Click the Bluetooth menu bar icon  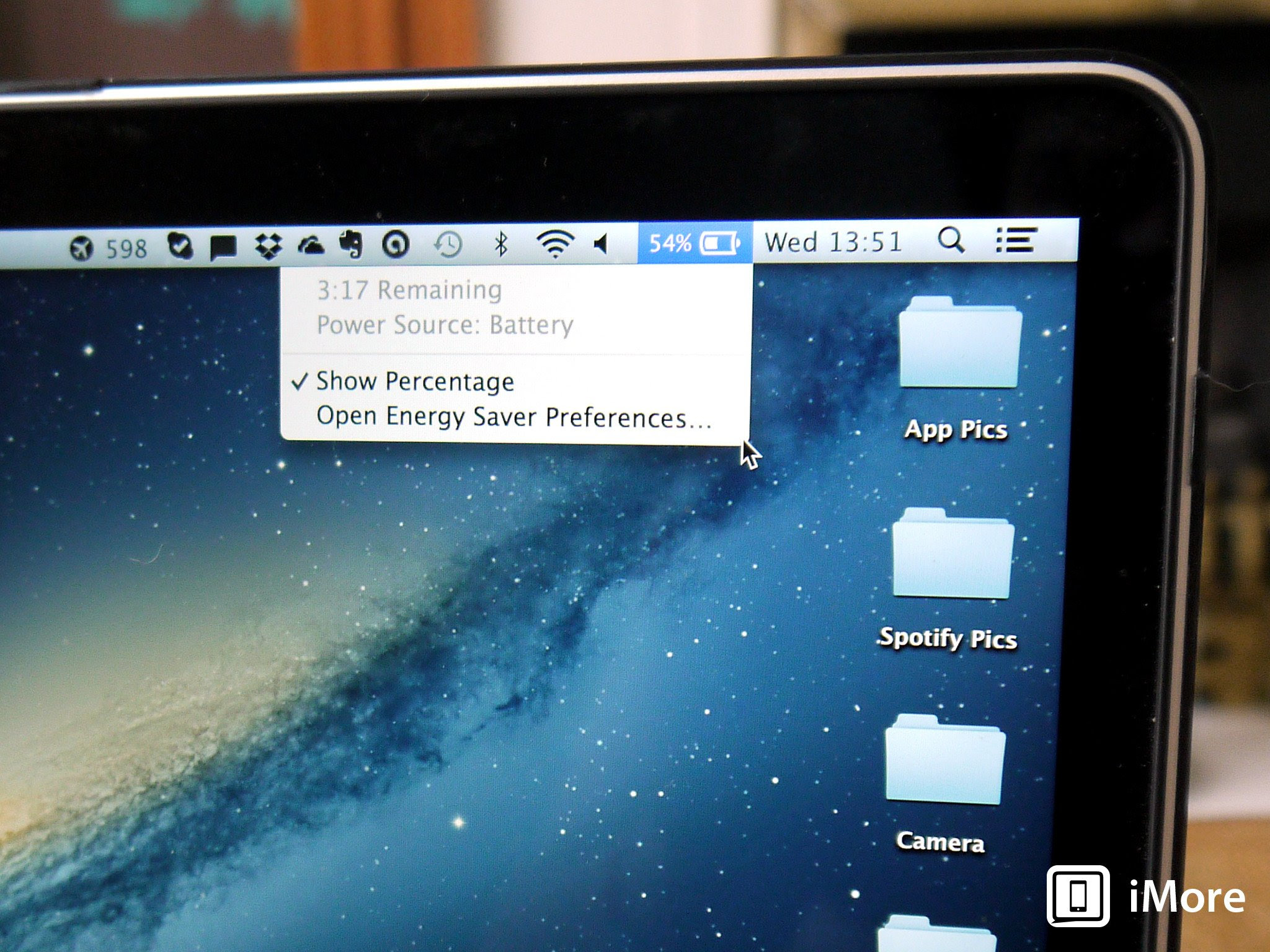point(500,243)
